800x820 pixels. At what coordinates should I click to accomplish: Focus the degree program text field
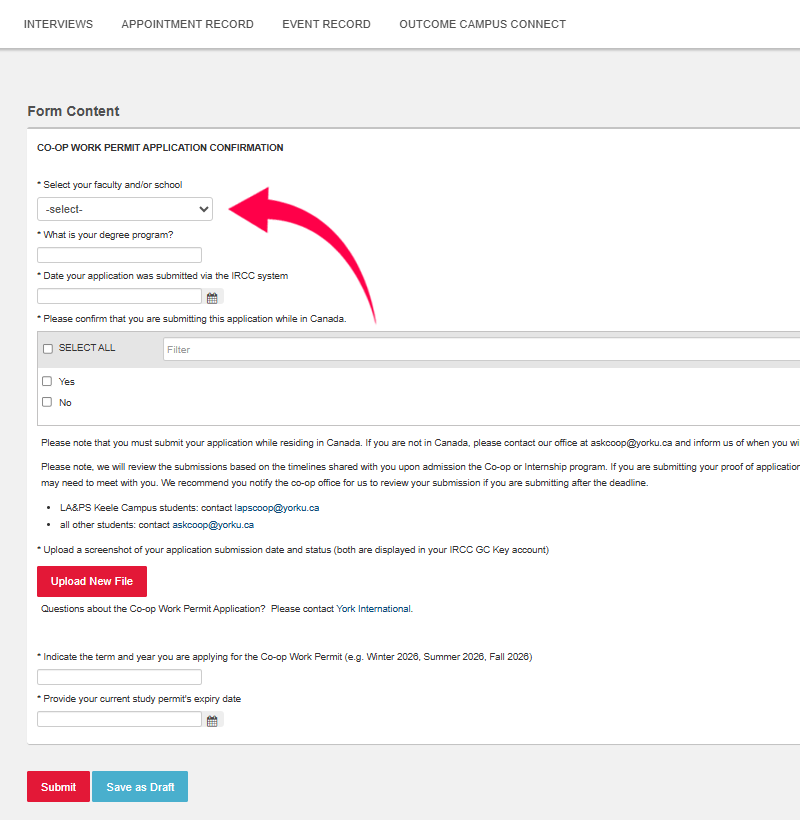point(119,255)
